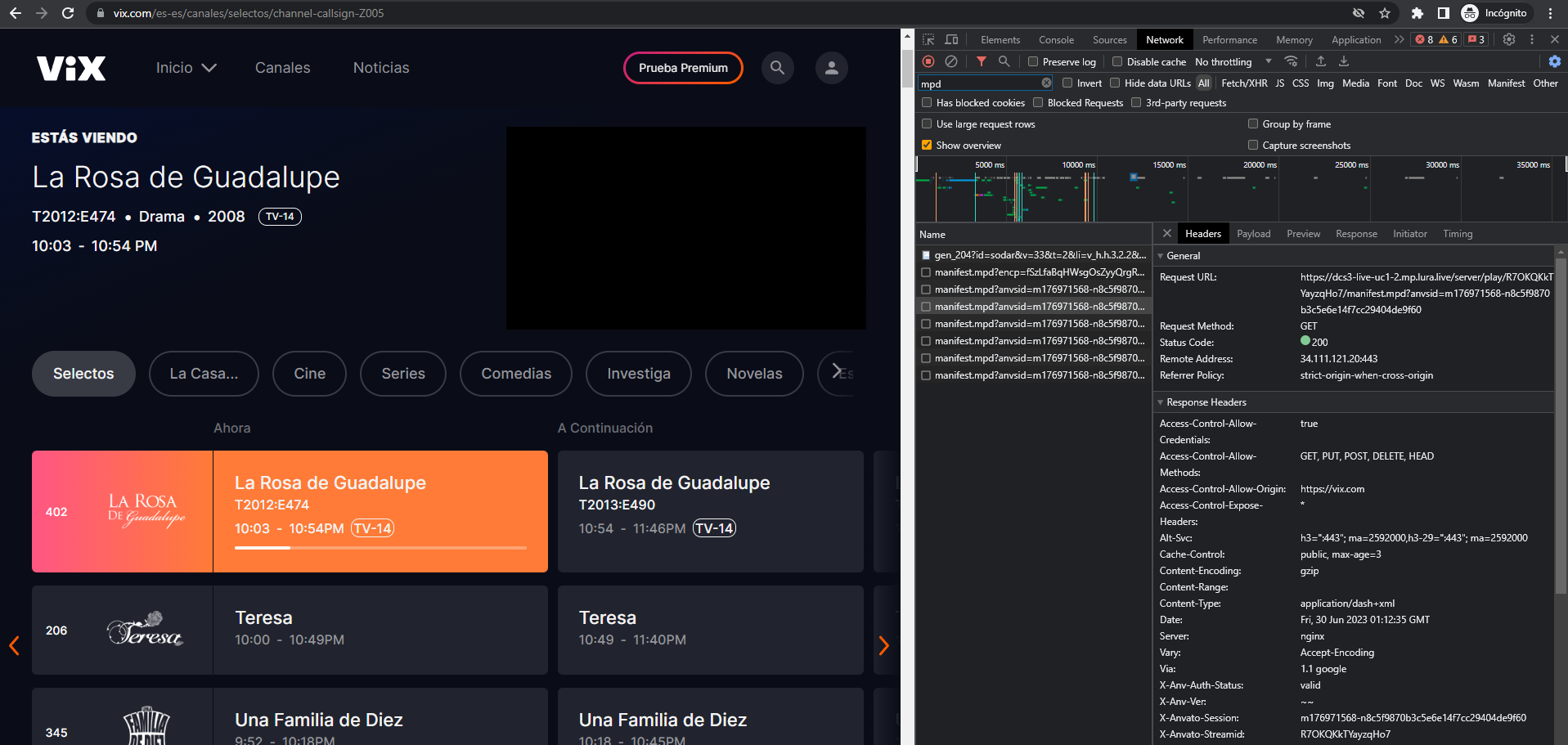This screenshot has height=745, width=1568.
Task: Open the No throttling dropdown
Action: 1233,62
